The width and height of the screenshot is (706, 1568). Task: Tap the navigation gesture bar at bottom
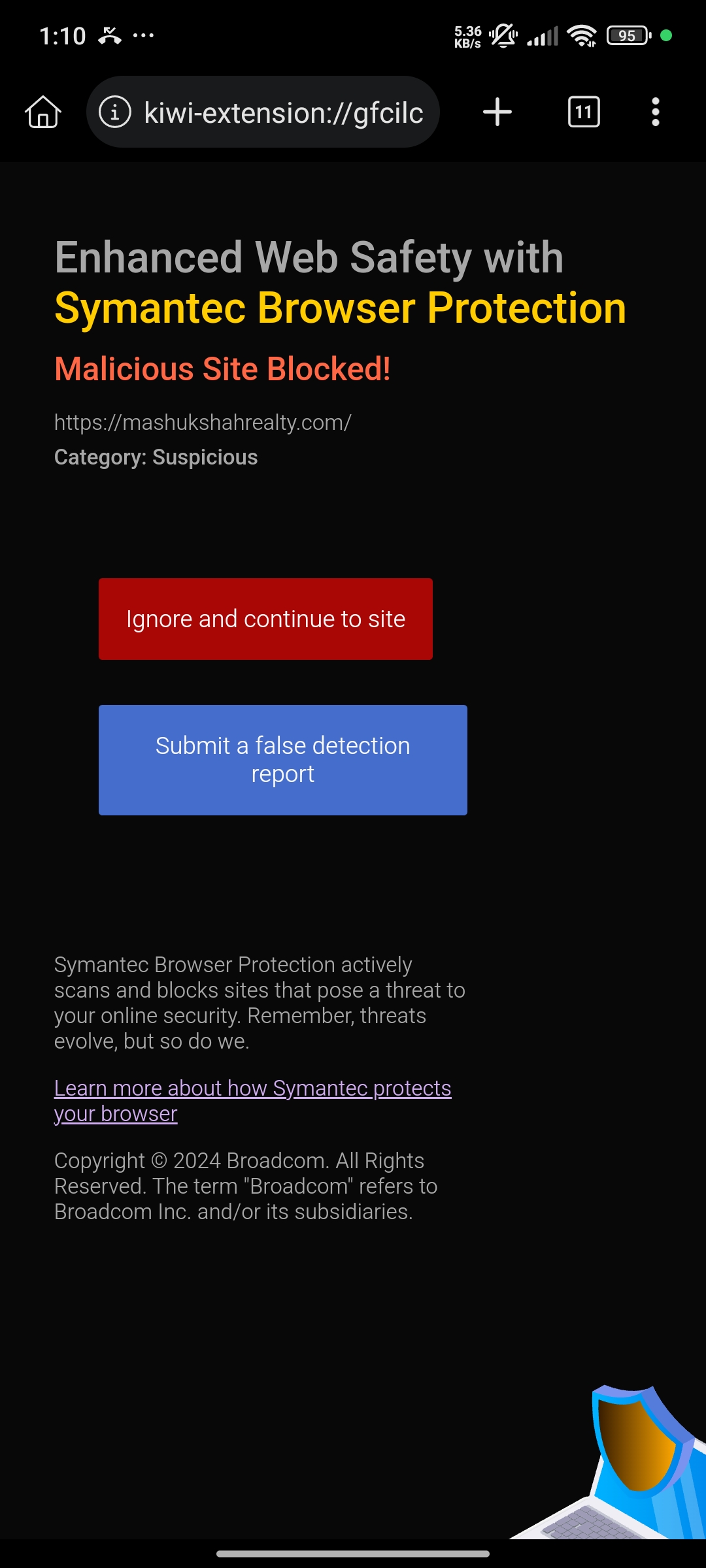(353, 1554)
